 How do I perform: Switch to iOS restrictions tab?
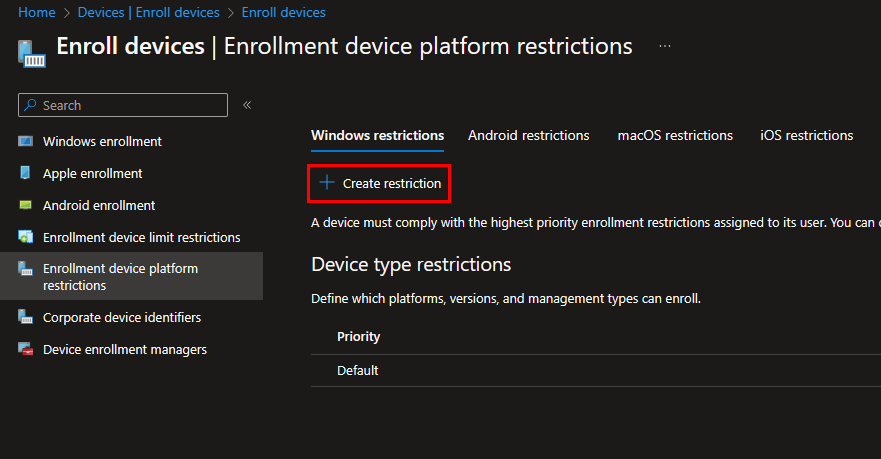[806, 135]
